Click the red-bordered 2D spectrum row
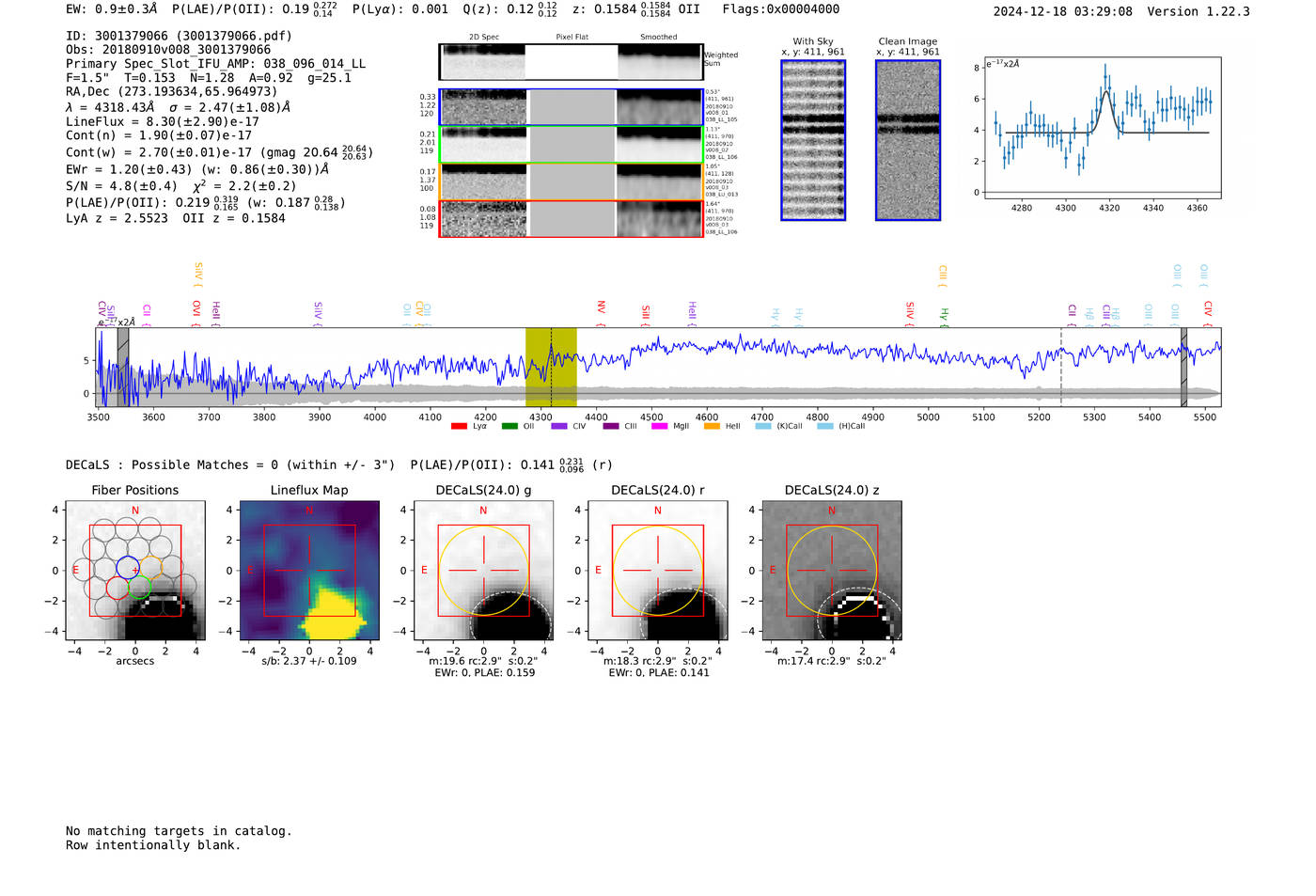 (x=571, y=218)
